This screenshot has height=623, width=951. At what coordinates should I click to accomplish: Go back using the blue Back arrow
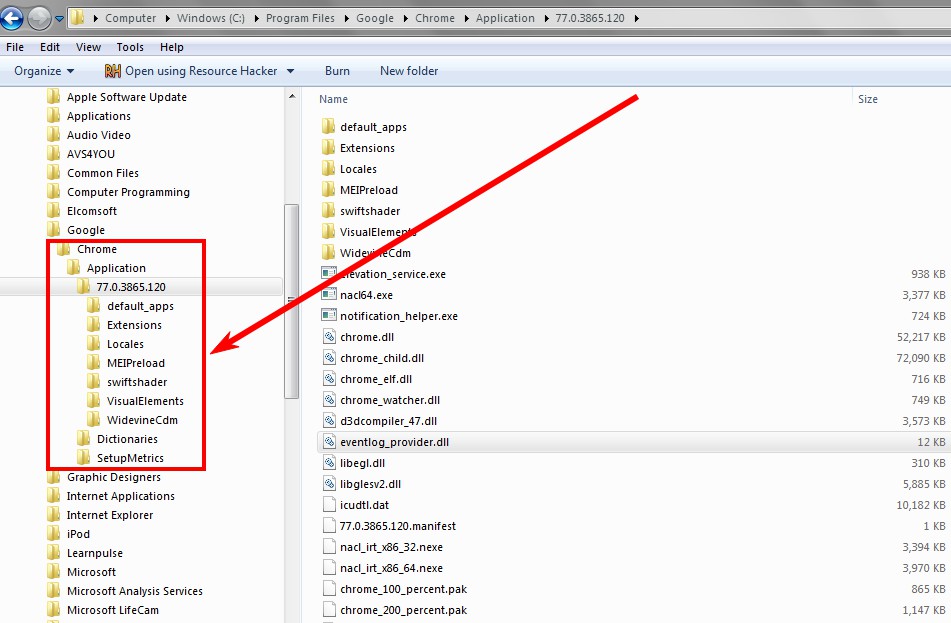[x=12, y=18]
